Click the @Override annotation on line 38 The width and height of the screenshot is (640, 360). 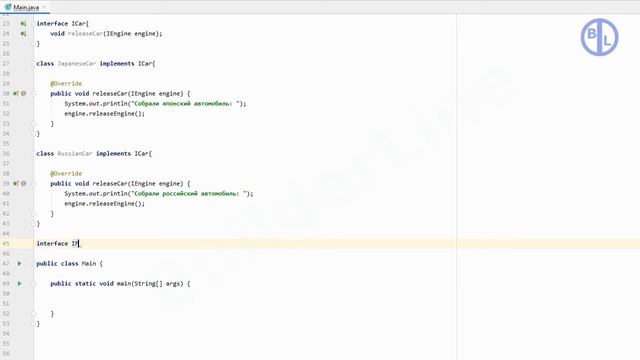tap(66, 174)
